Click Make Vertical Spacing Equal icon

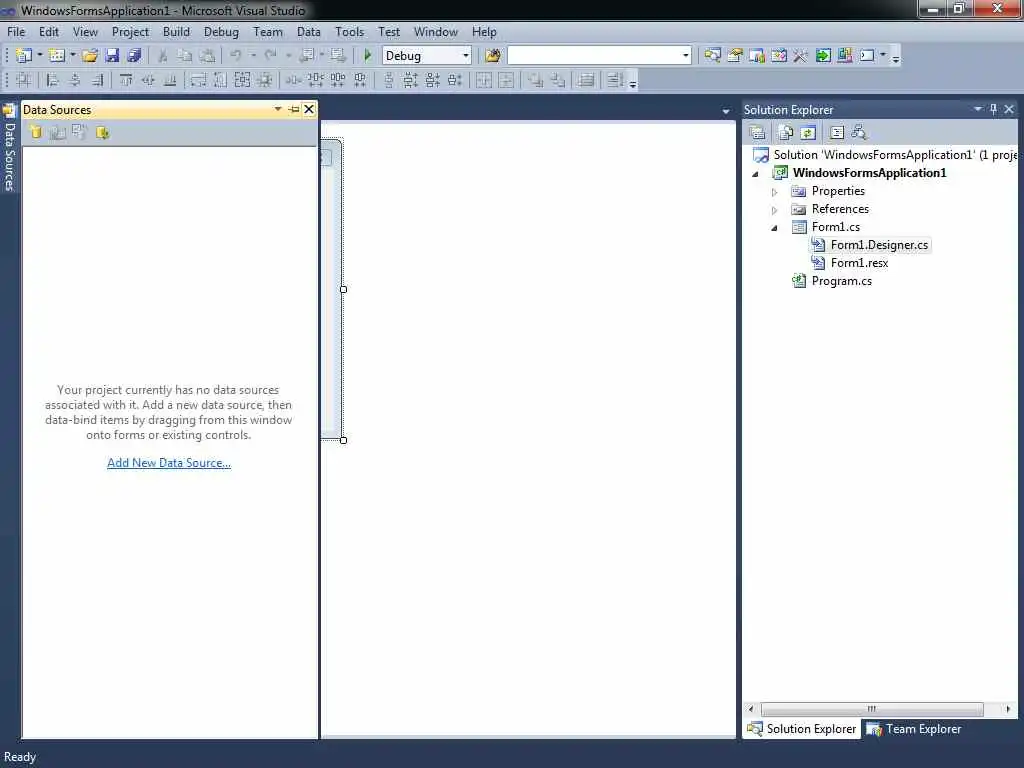click(x=389, y=80)
